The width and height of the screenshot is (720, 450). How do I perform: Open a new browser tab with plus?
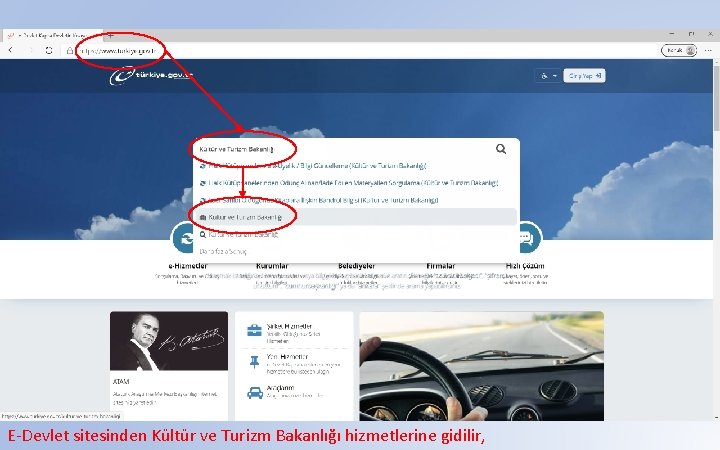pos(110,35)
